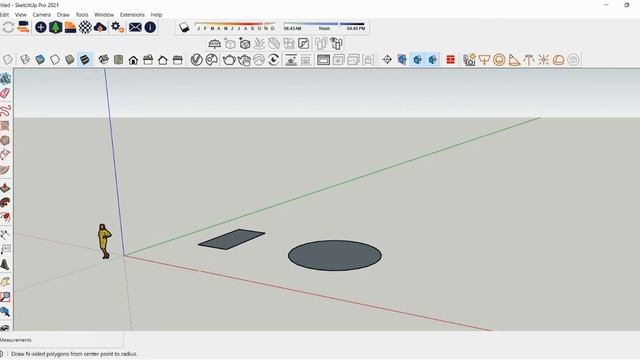The width and height of the screenshot is (640, 360).
Task: Click the blue circle plus icon
Action: pos(40,27)
